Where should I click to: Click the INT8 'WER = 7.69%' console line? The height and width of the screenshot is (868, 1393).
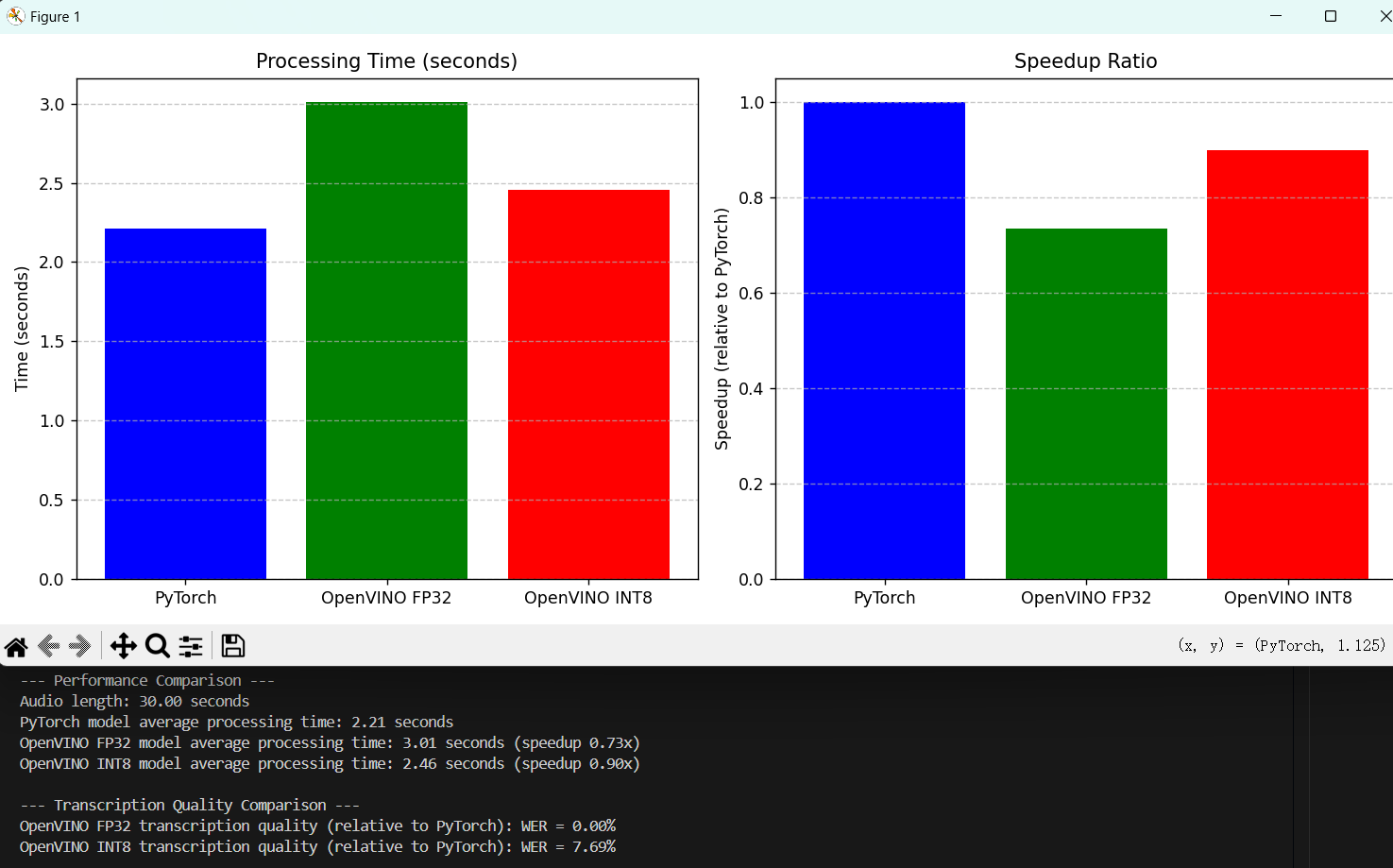(x=317, y=846)
